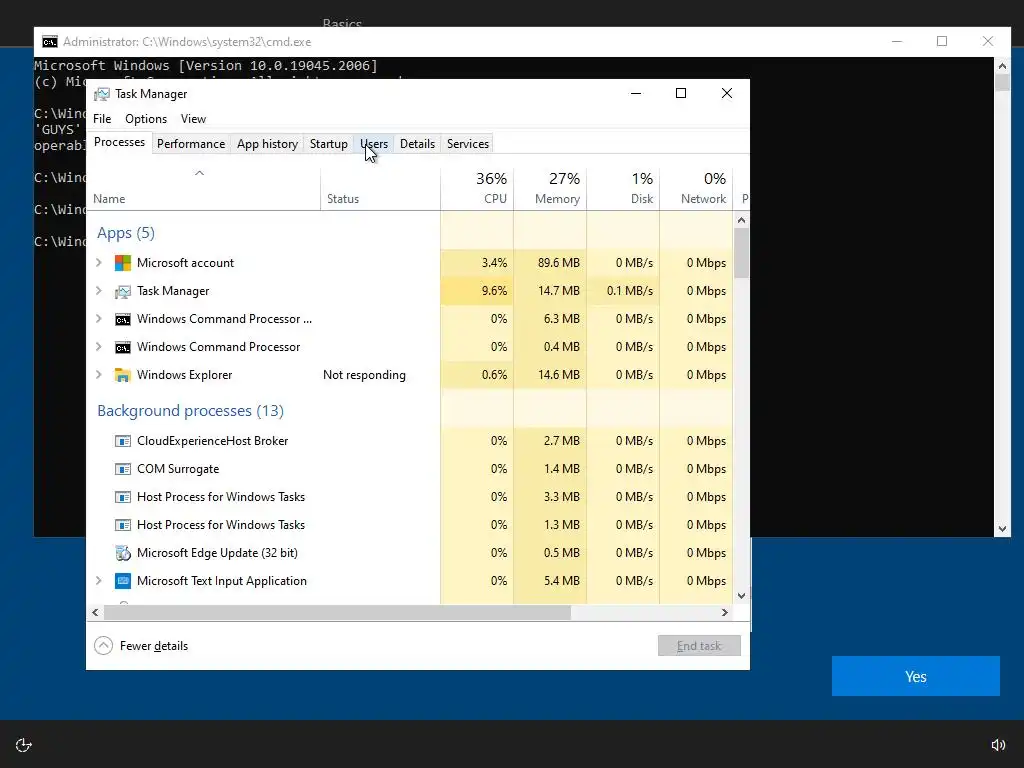Open the View menu
The image size is (1024, 768).
(x=193, y=119)
